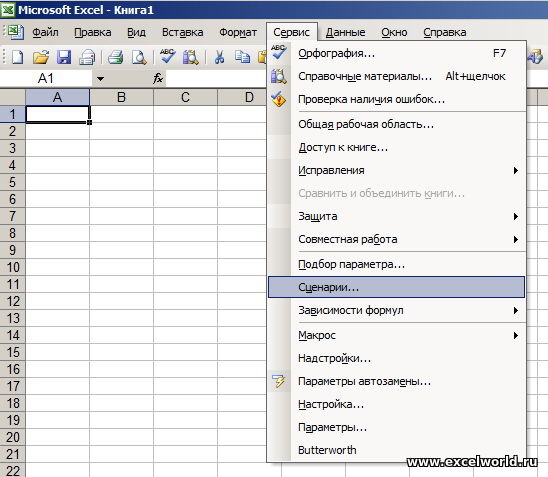Open the Формат menu
Viewport: 548px width, 477px height.
pos(238,32)
